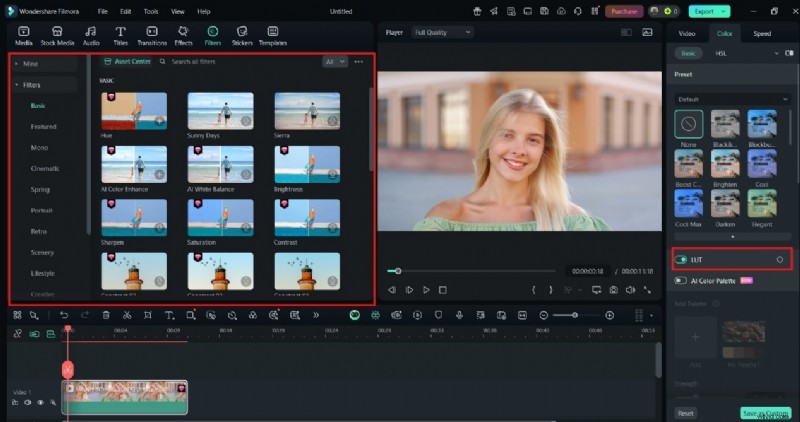
Task: Open Stock Media library
Action: 57,36
